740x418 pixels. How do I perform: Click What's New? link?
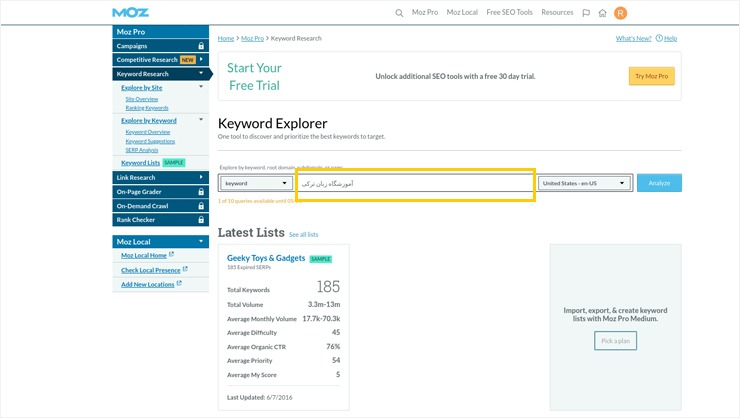633,39
